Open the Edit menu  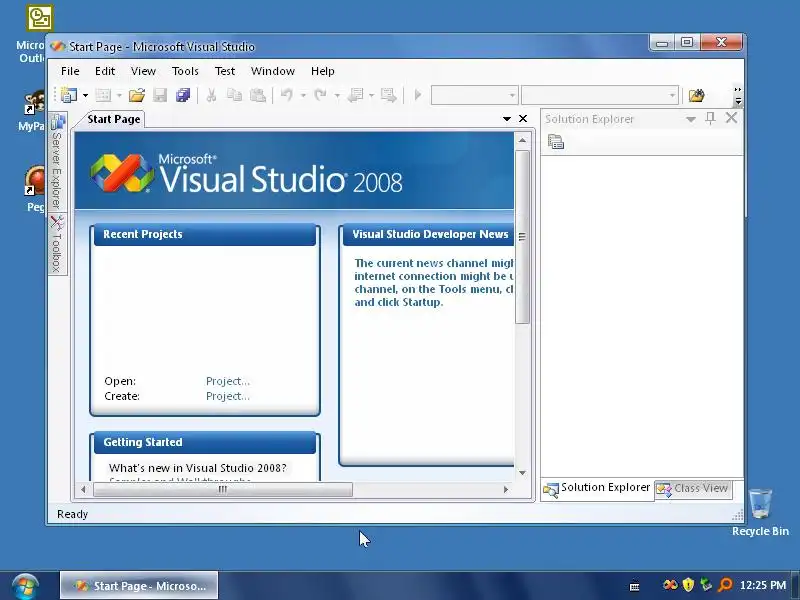point(105,71)
